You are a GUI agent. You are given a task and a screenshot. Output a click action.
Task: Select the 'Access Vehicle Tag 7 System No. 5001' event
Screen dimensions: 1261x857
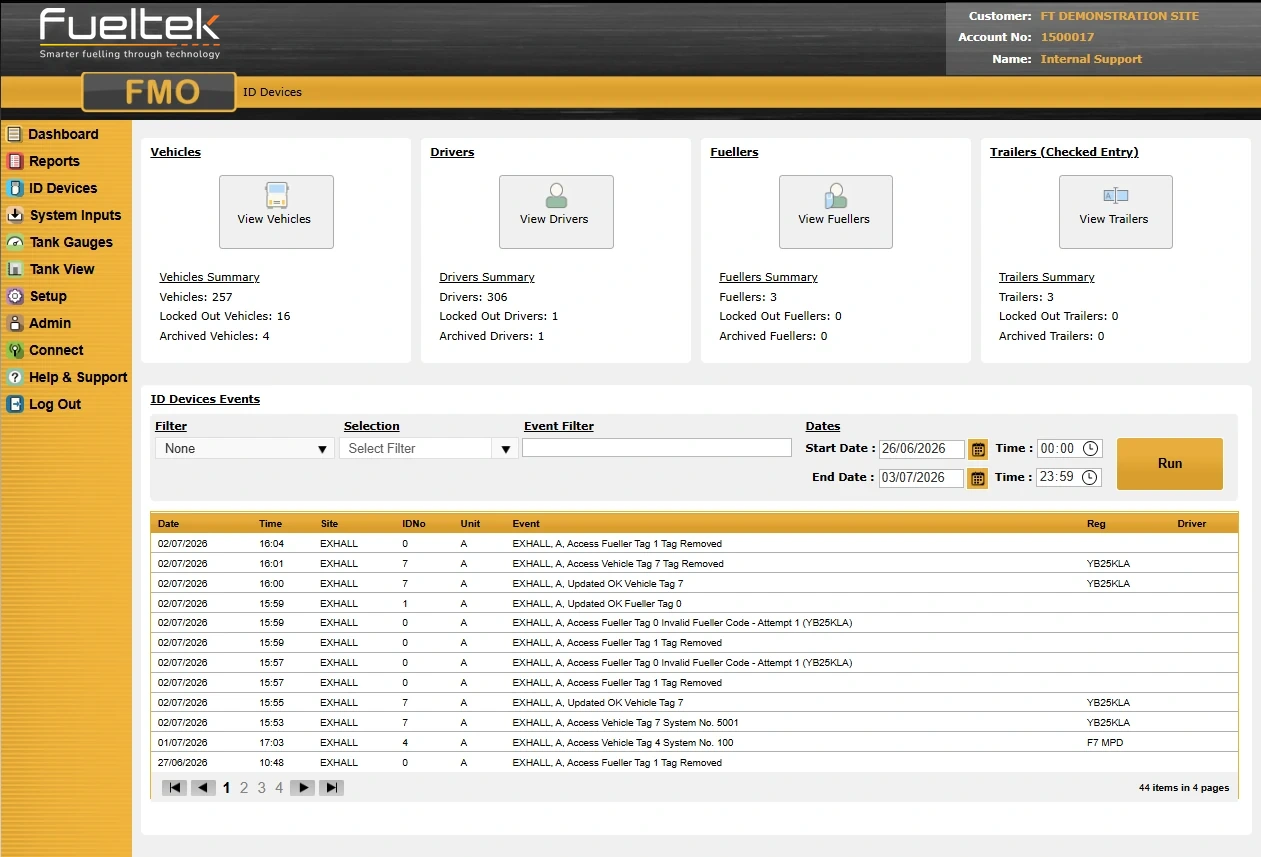click(694, 722)
